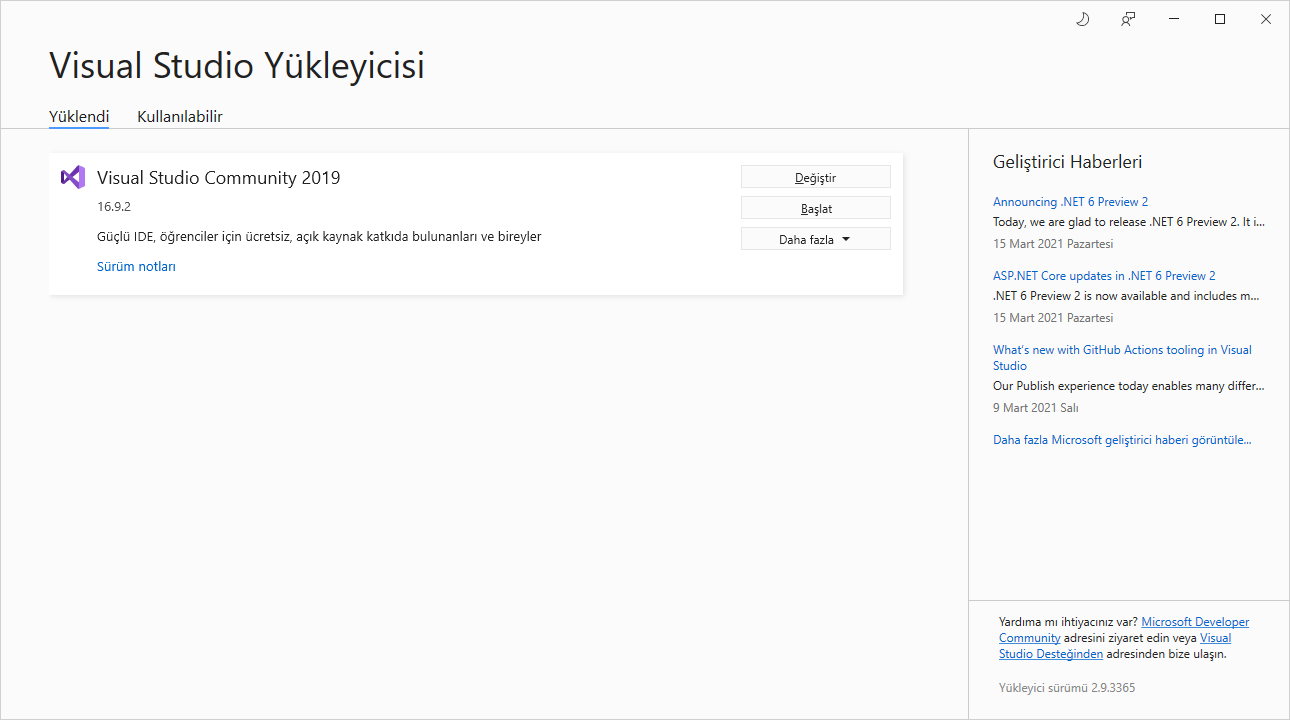Click the Yükleyici sürümü 2.9.3365 text
This screenshot has width=1290, height=720.
[1067, 688]
